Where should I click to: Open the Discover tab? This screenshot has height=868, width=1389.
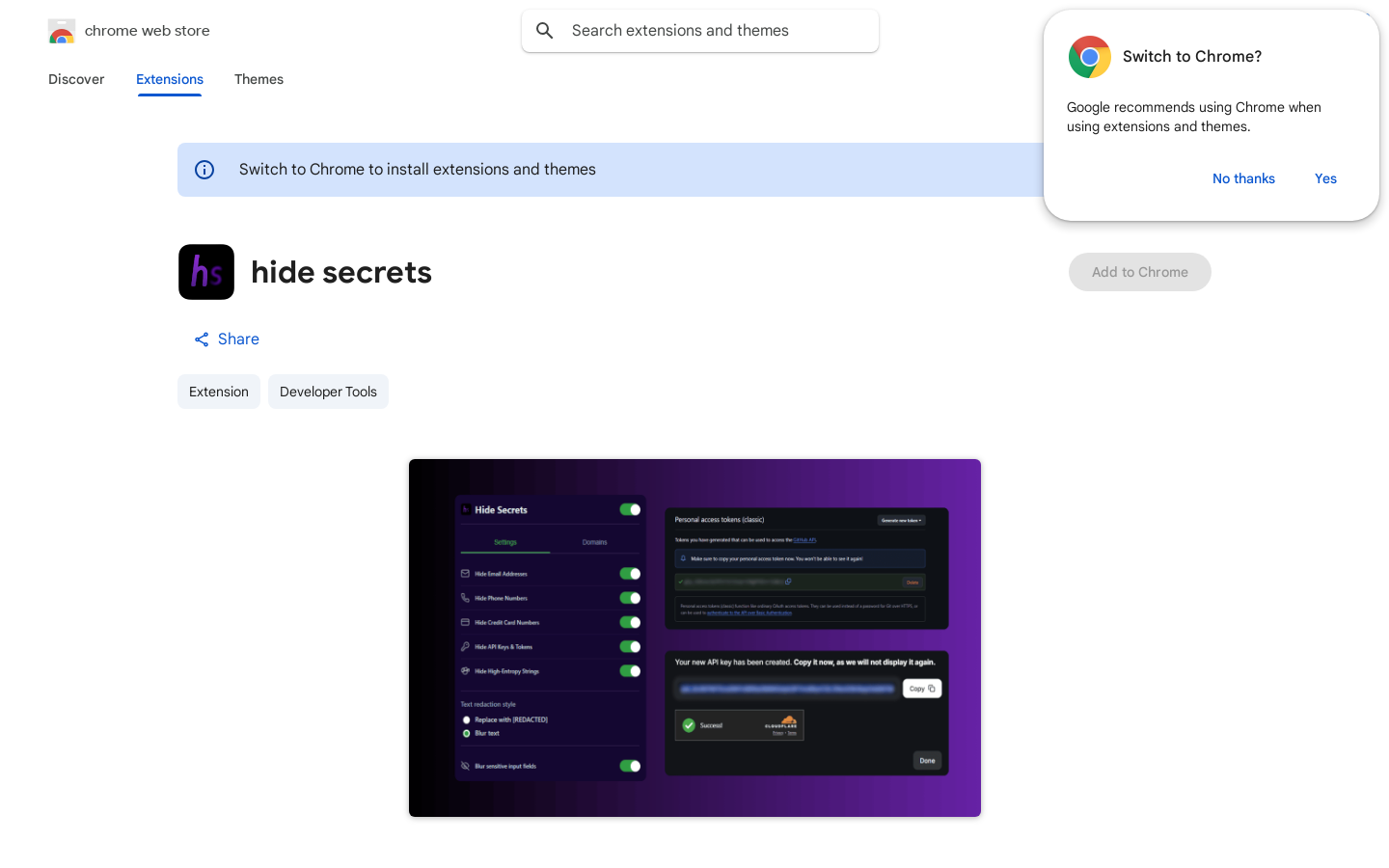click(x=76, y=79)
